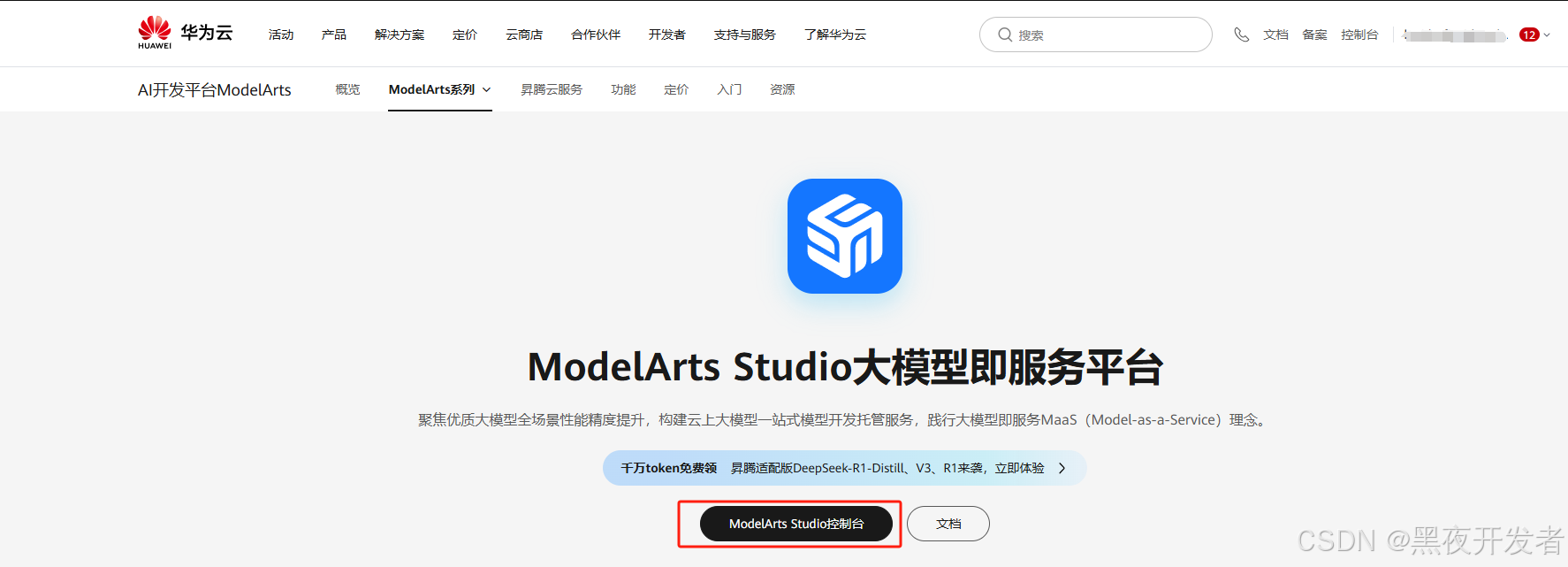
Task: Click the 文档 button below the banner
Action: [948, 524]
